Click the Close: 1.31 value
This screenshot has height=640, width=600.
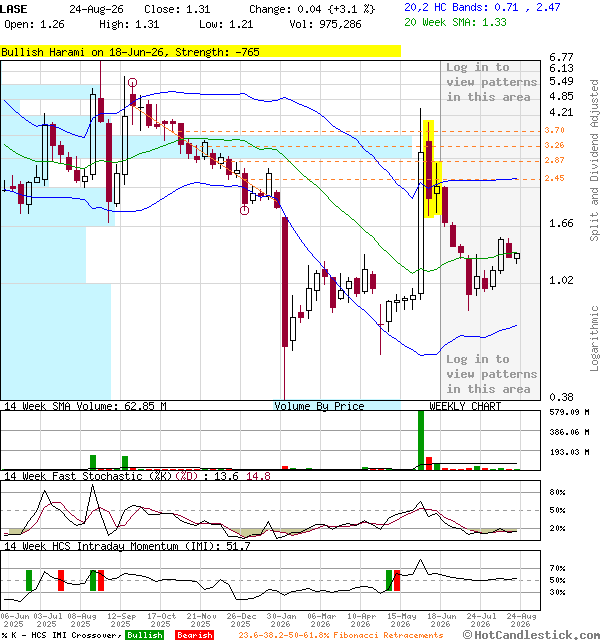[177, 9]
